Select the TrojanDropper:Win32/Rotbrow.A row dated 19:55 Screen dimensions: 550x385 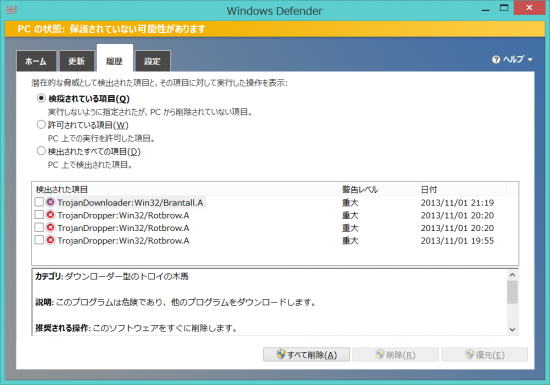coord(123,241)
